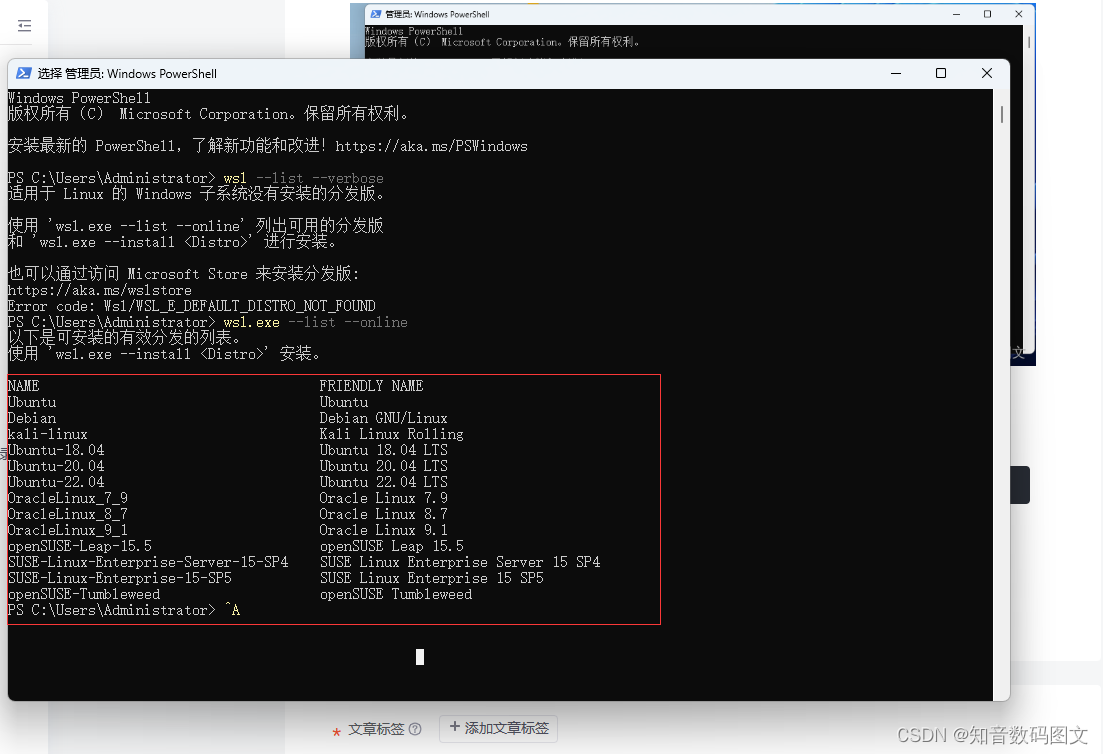Maximize the background PowerShell window
1103x754 pixels.
pyautogui.click(x=987, y=14)
